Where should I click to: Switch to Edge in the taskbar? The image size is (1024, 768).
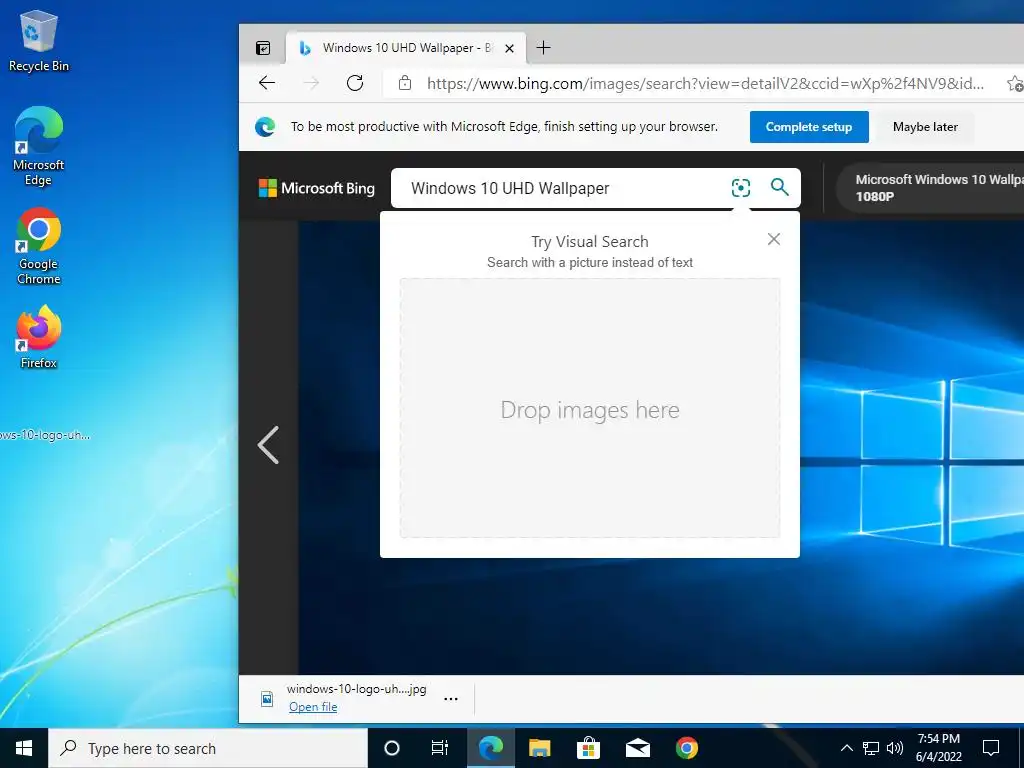pos(490,748)
